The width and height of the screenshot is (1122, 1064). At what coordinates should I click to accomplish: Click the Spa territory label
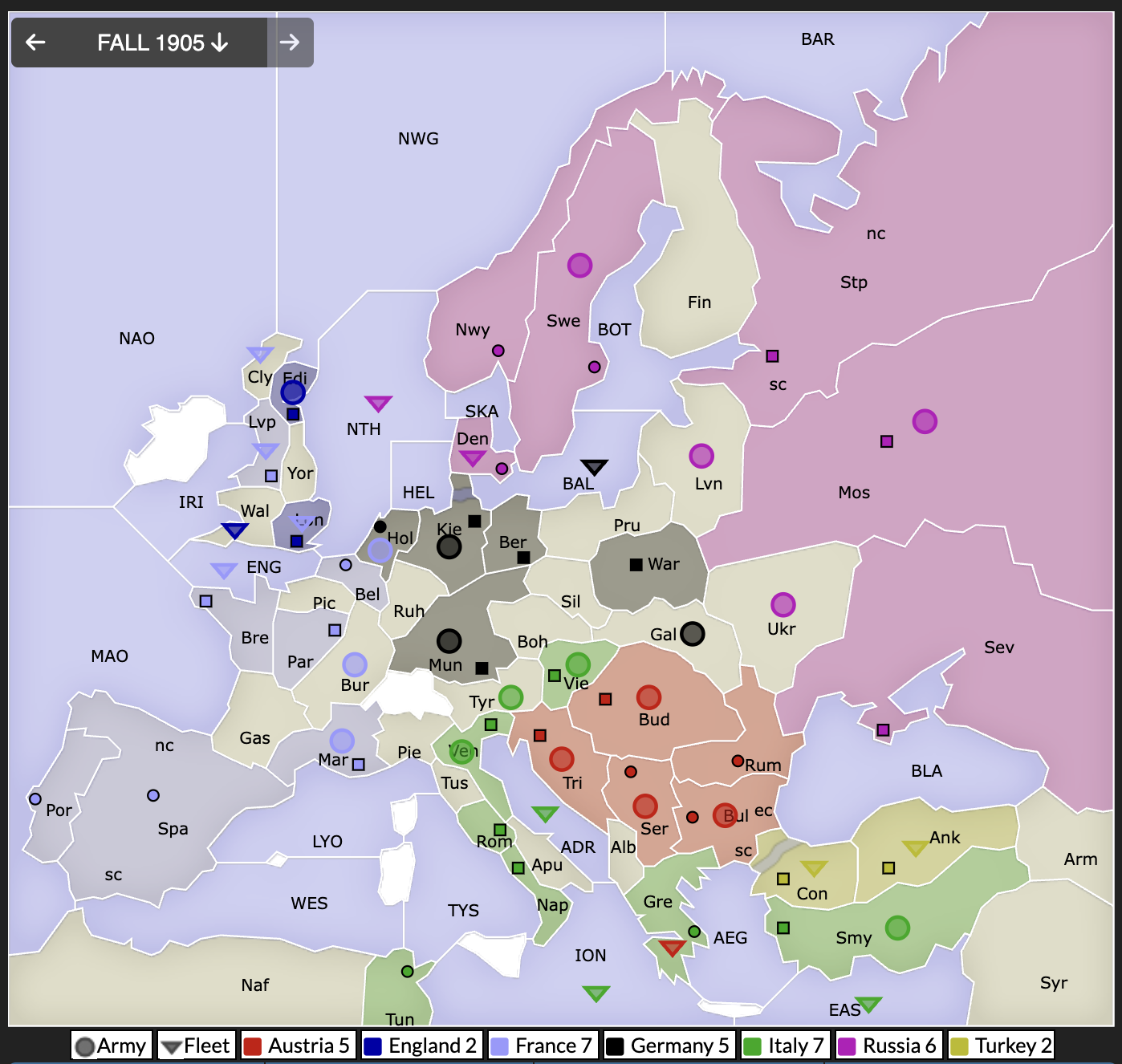(173, 829)
